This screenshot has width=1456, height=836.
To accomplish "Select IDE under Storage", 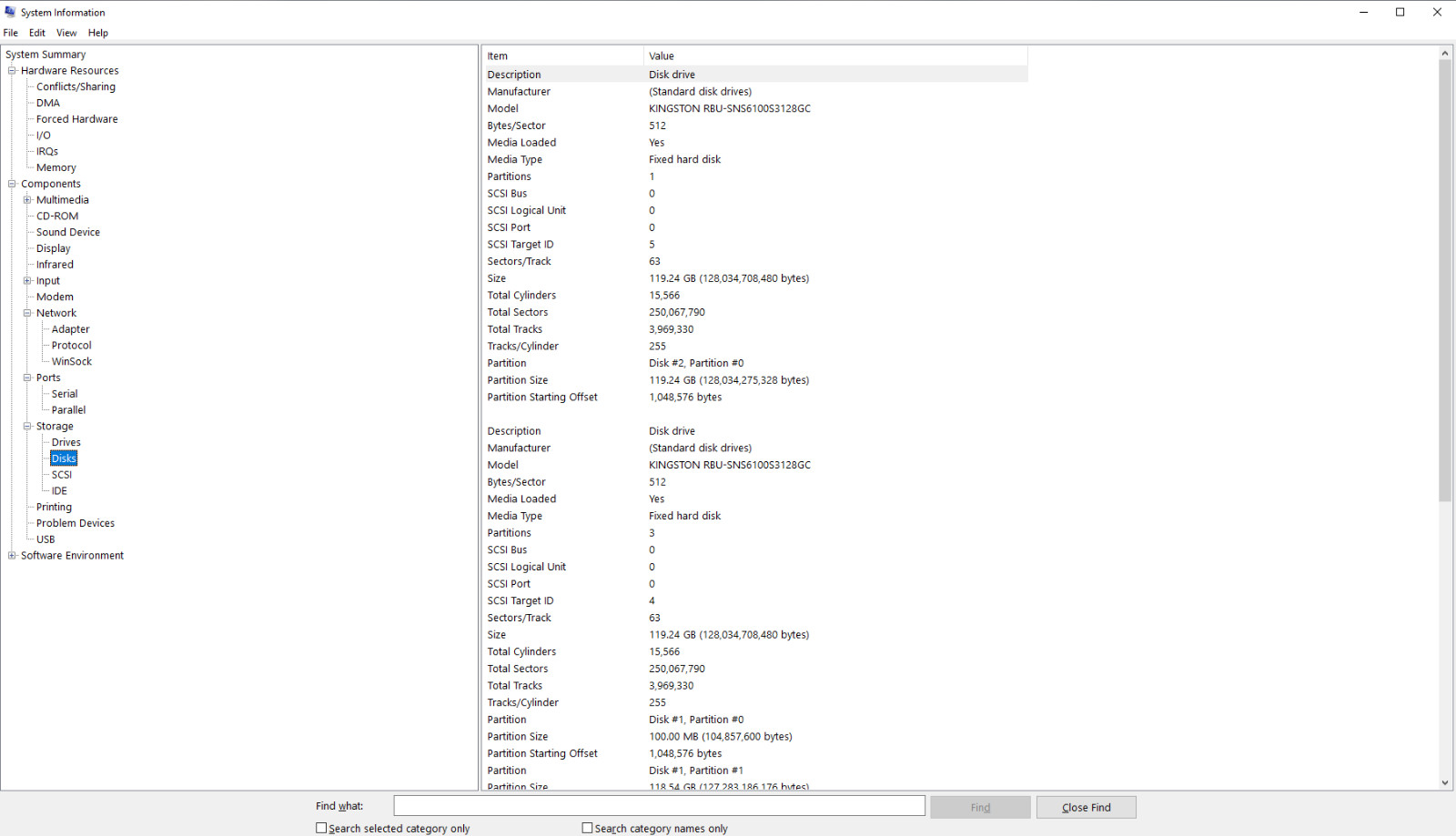I will [59, 491].
